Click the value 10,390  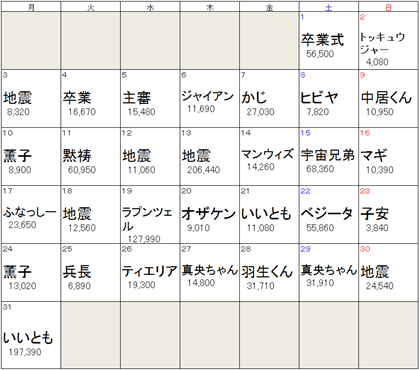[x=380, y=170]
